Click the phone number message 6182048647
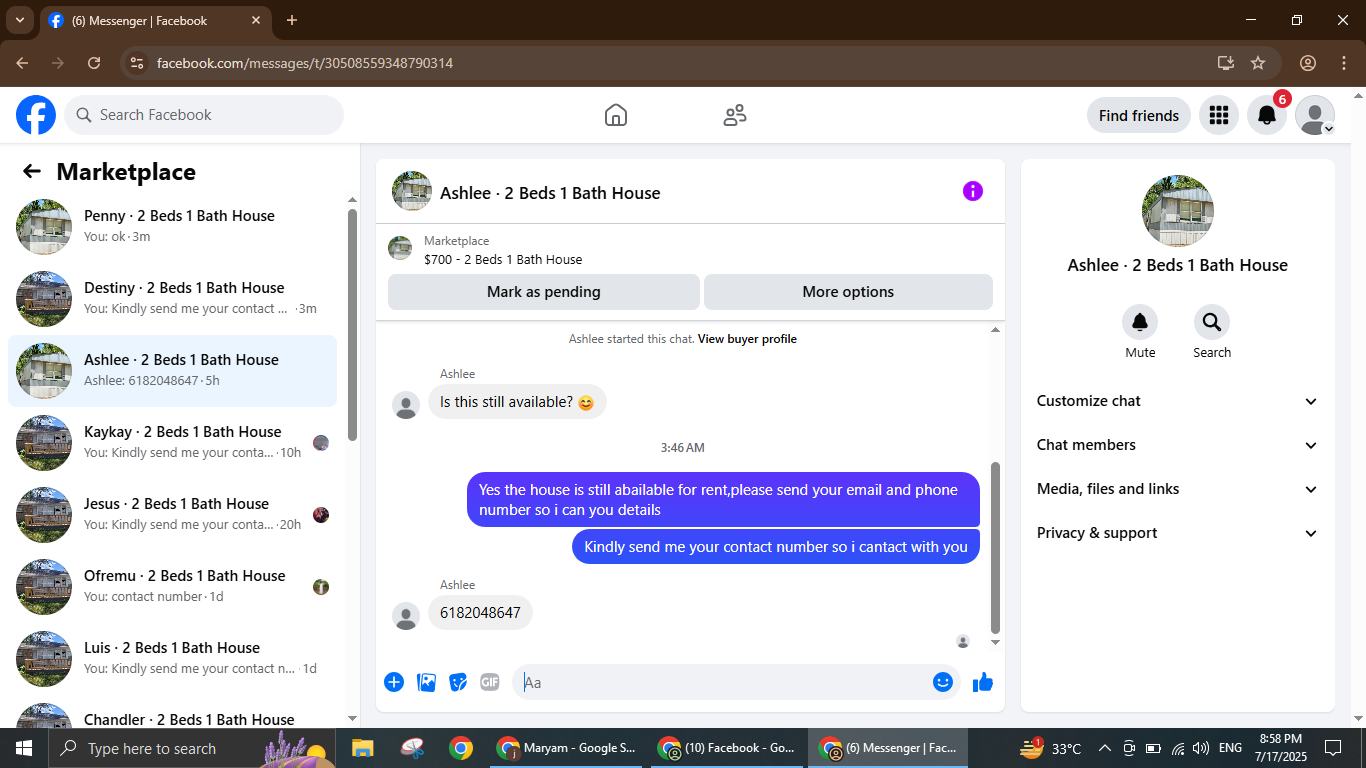The width and height of the screenshot is (1366, 768). [480, 613]
